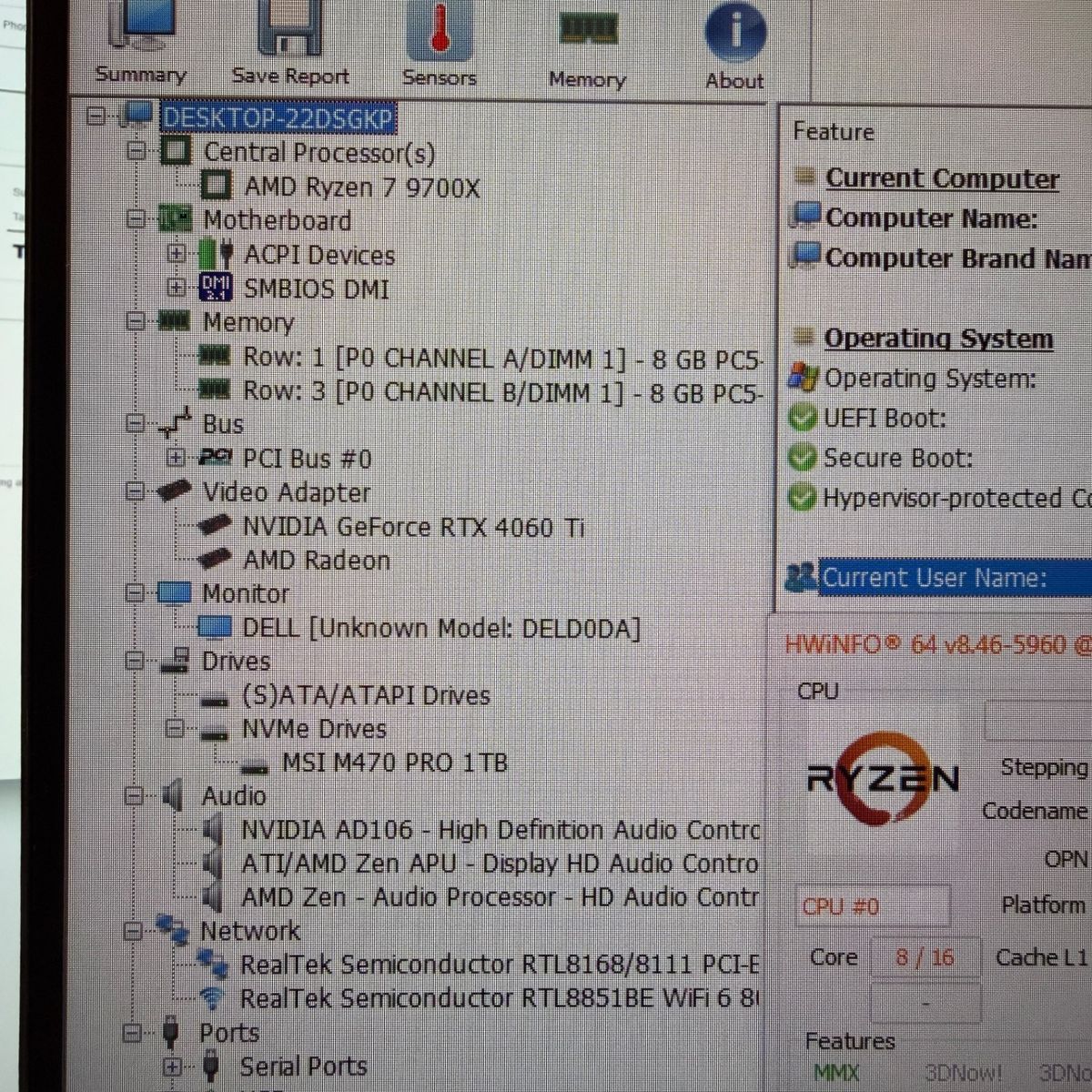Collapse the Ports branch
Image resolution: width=1092 pixels, height=1092 pixels.
pyautogui.click(x=134, y=1033)
